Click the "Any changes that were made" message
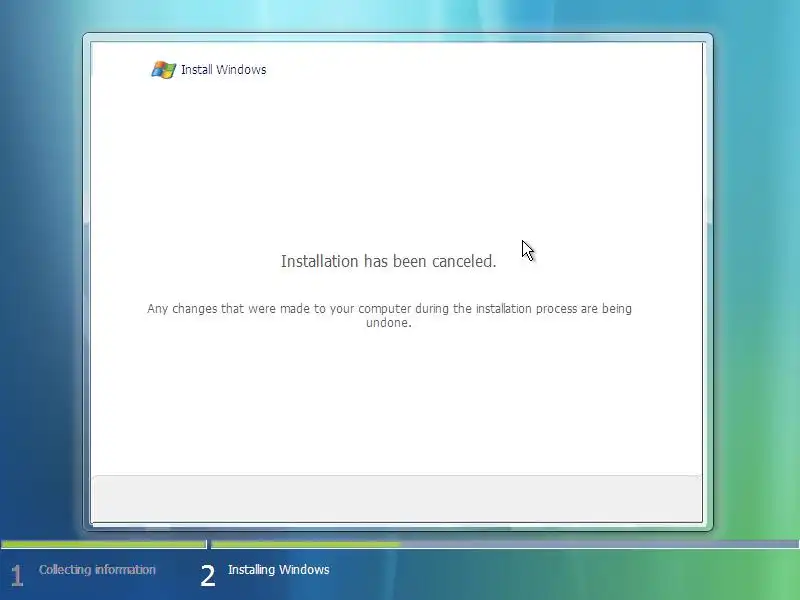Image resolution: width=800 pixels, height=600 pixels. pyautogui.click(x=389, y=315)
